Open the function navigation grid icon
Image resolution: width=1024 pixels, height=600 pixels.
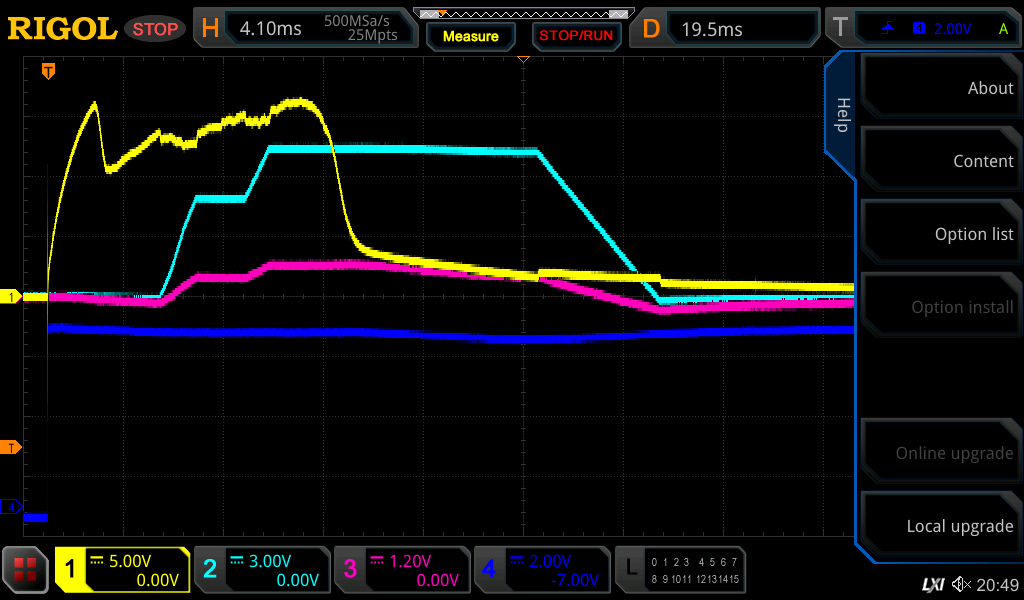(x=25, y=570)
